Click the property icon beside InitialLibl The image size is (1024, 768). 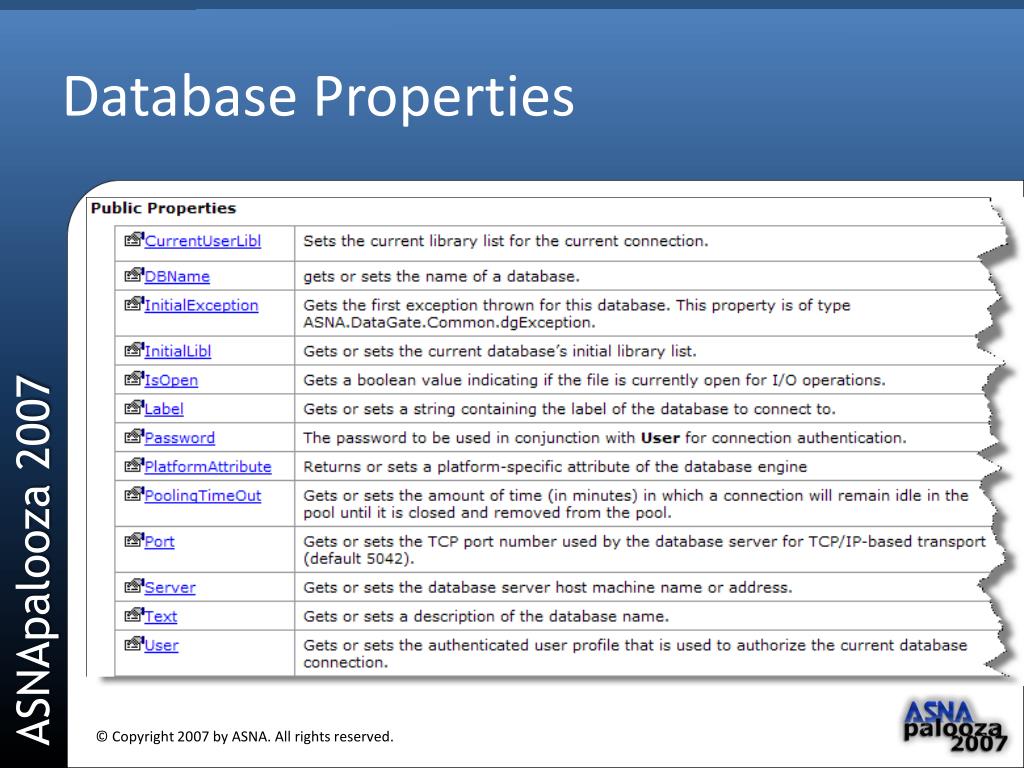pos(134,349)
